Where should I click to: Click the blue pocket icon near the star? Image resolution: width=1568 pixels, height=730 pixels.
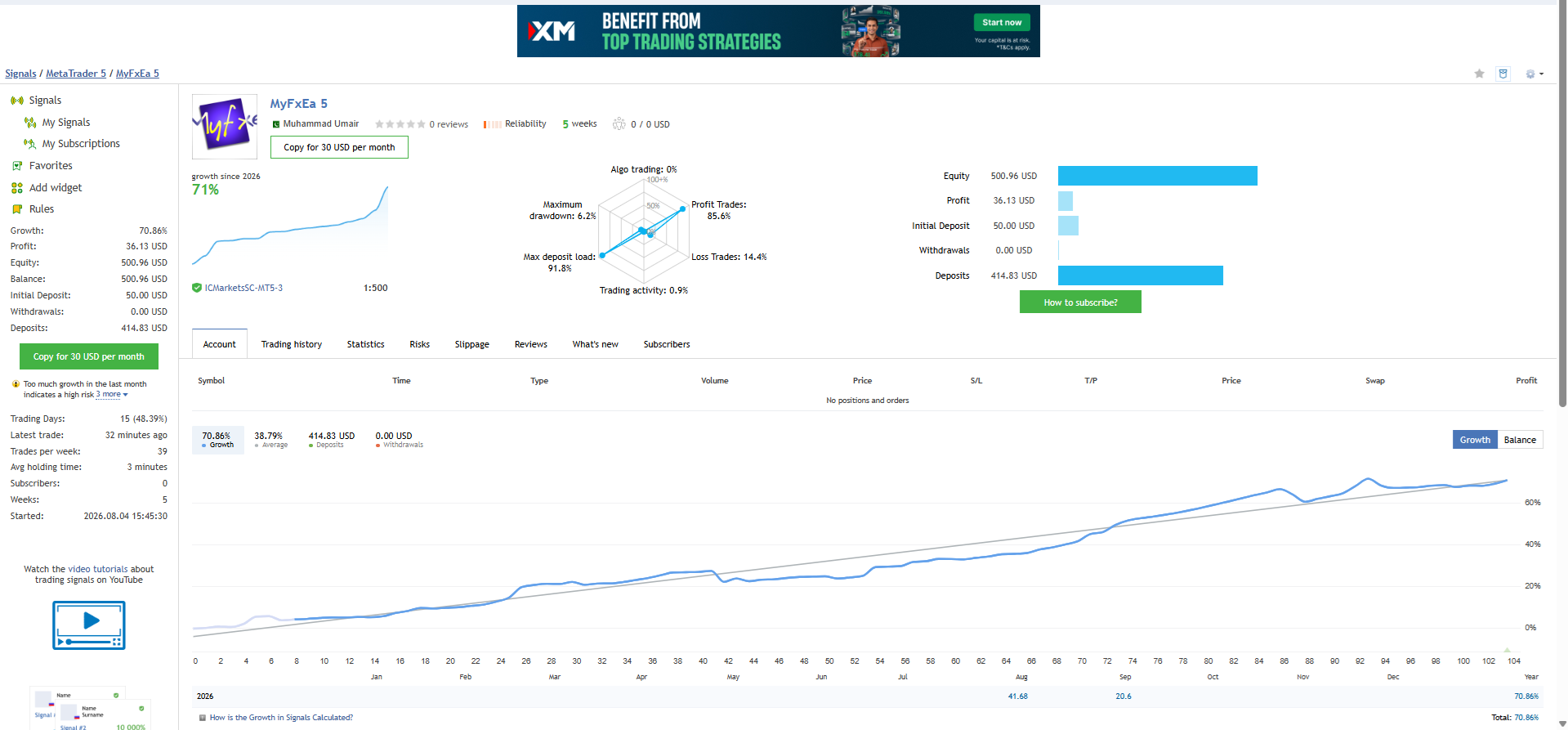pyautogui.click(x=1503, y=74)
